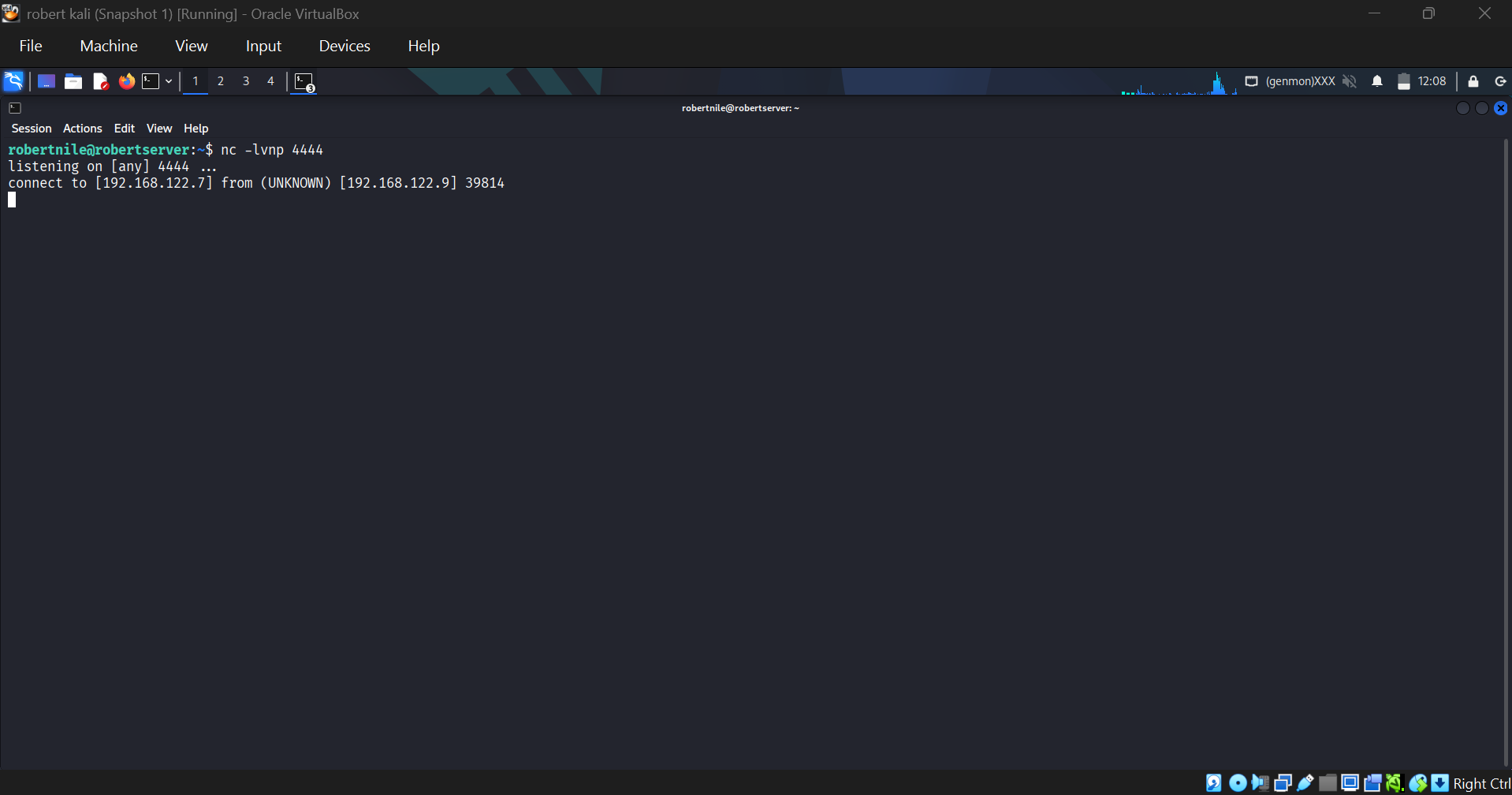The height and width of the screenshot is (795, 1512).
Task: Open the terminal Actions menu
Action: point(83,129)
